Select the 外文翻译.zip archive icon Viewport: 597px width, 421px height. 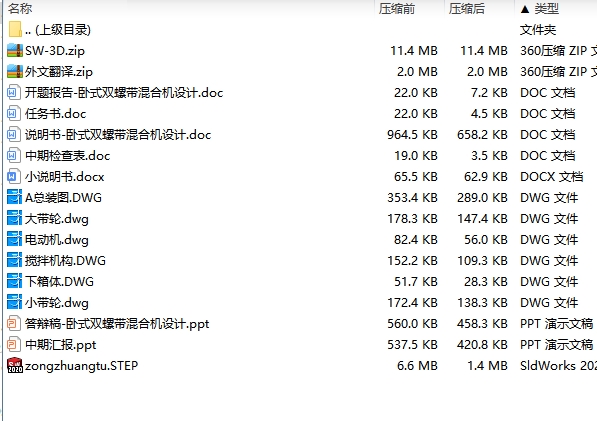[15, 72]
